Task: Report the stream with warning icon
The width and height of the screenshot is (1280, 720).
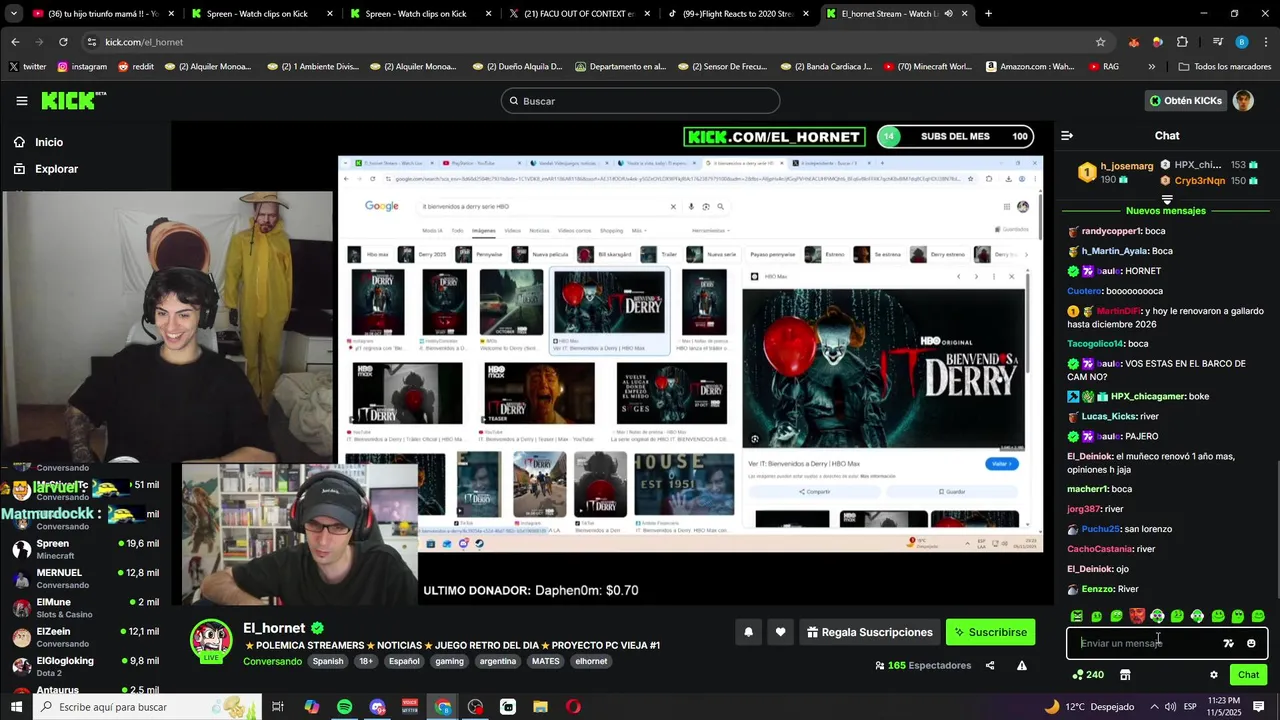Action: (1021, 665)
